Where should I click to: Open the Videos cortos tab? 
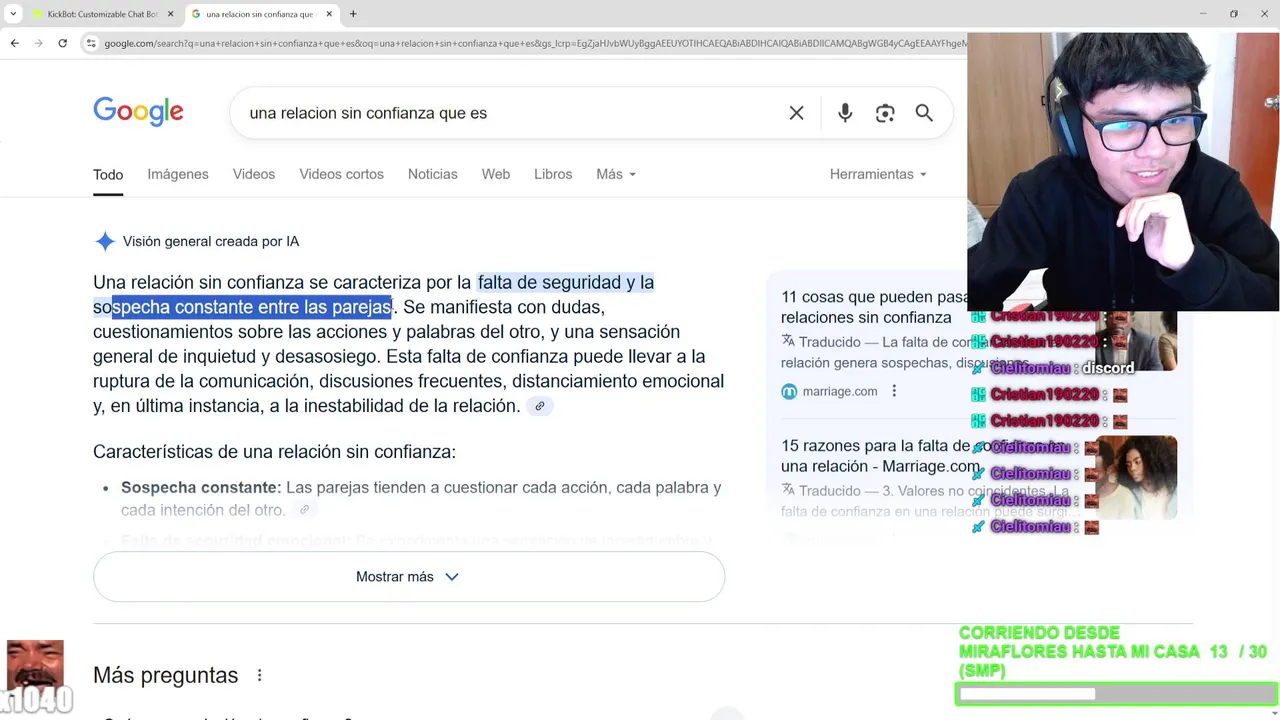(341, 174)
